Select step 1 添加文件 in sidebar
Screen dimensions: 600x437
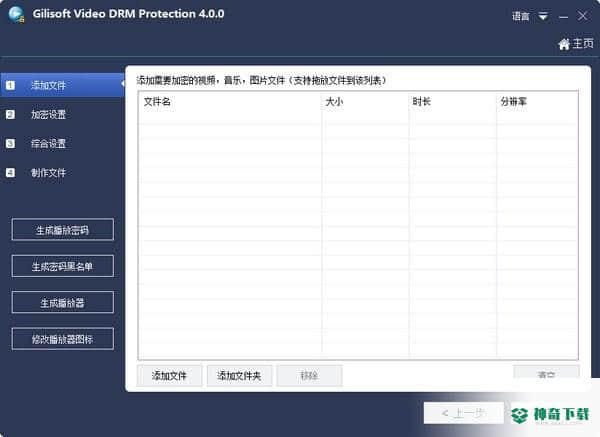coord(62,85)
